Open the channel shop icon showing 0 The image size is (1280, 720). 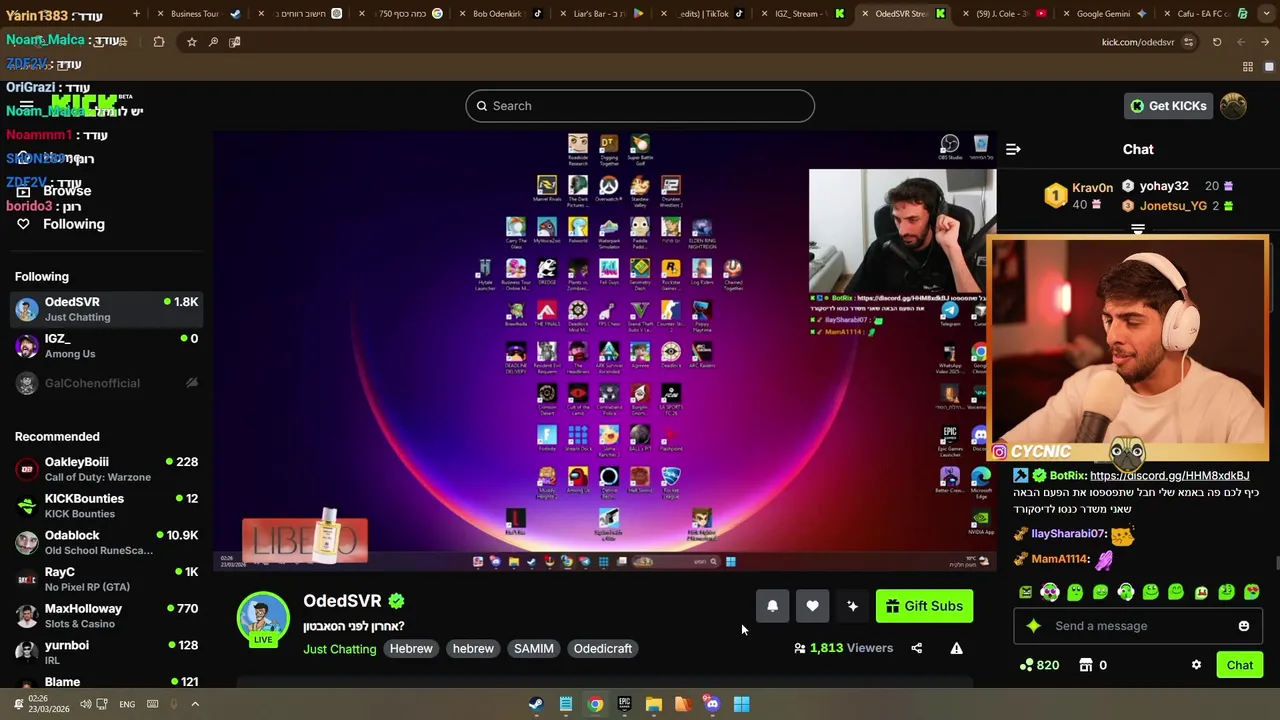click(1094, 665)
